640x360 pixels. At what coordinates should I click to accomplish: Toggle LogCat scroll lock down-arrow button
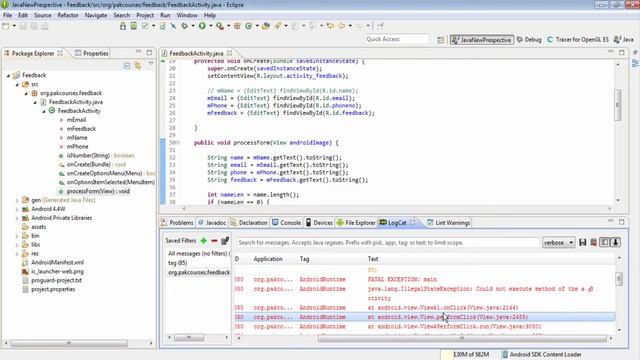[x=615, y=242]
